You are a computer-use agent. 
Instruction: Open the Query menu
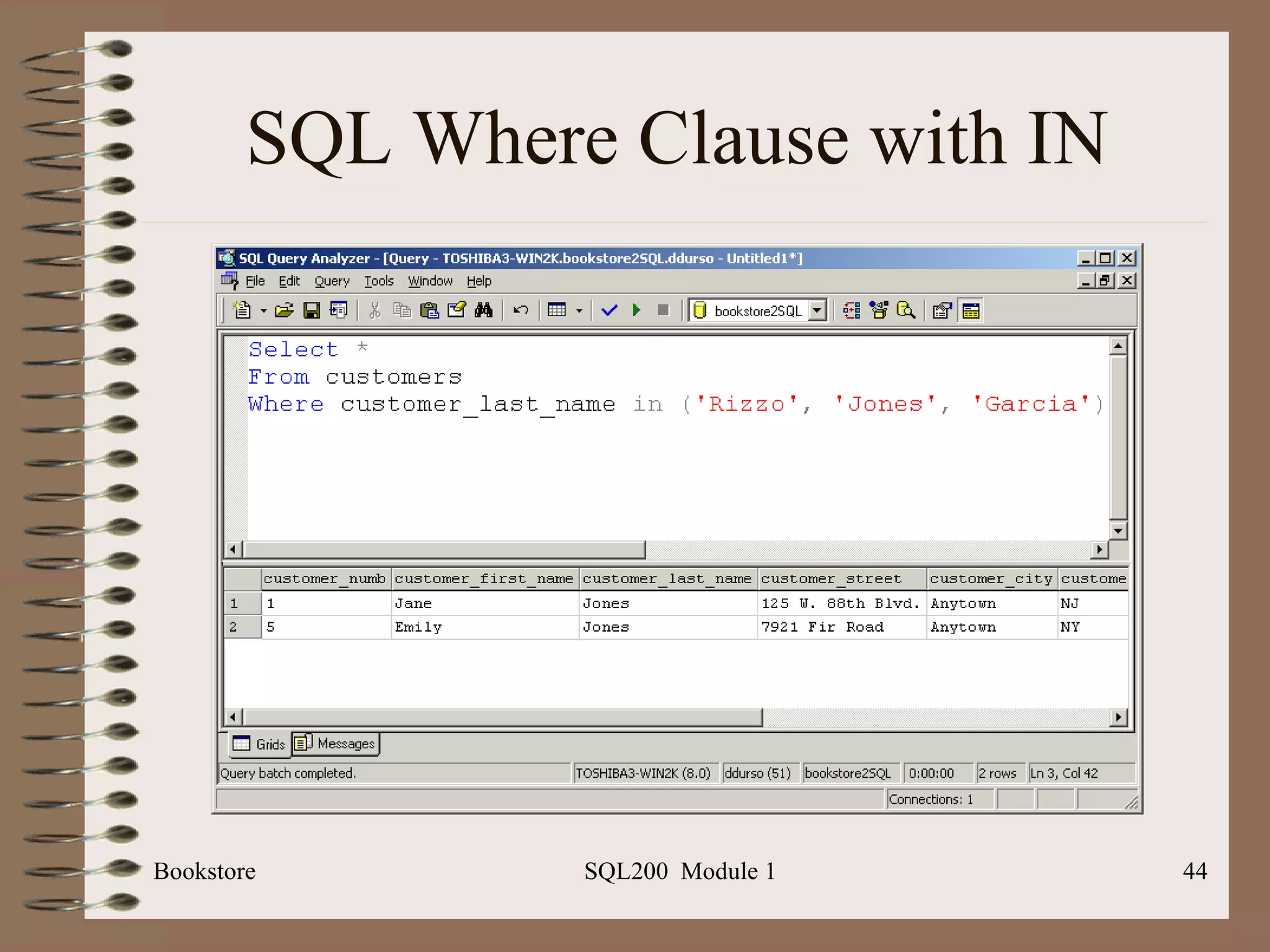[332, 281]
